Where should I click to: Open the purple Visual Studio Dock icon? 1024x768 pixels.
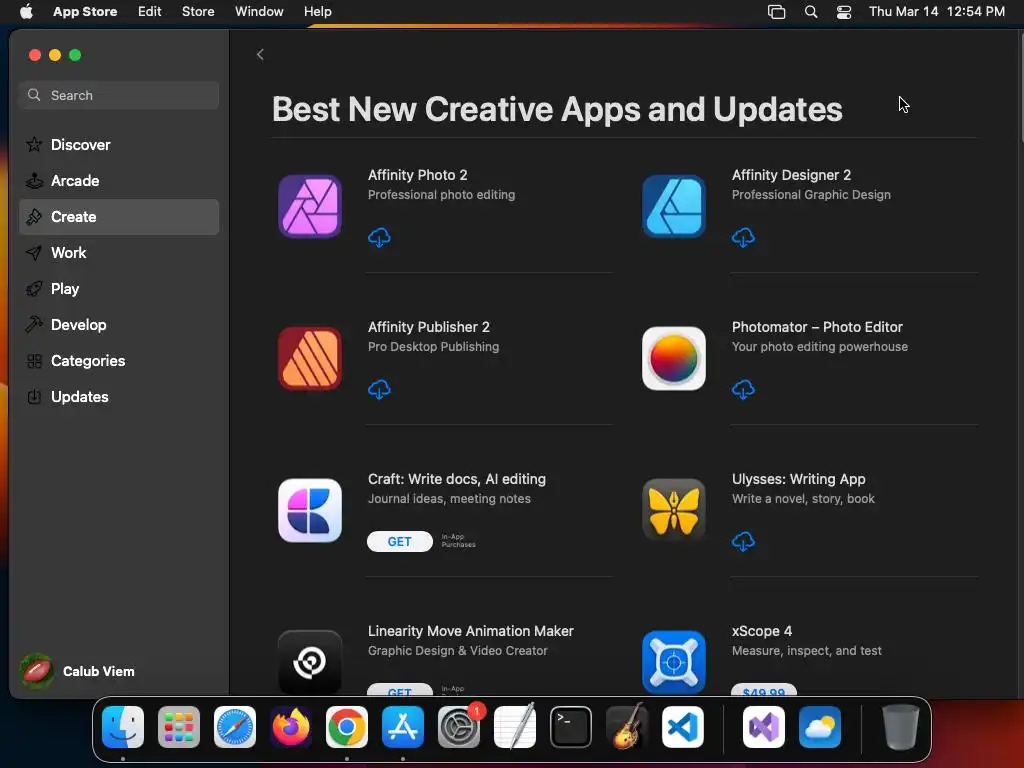tap(764, 727)
